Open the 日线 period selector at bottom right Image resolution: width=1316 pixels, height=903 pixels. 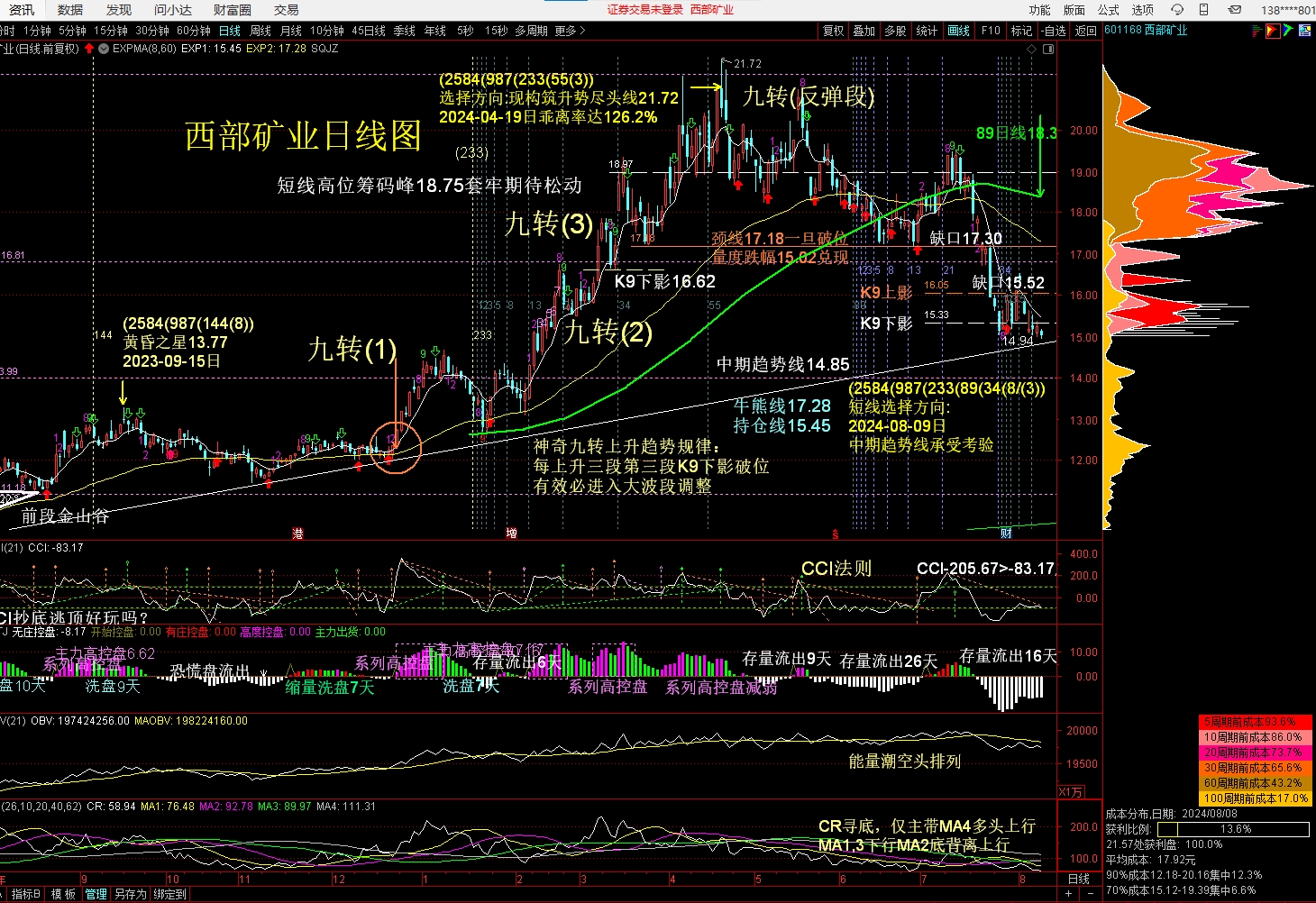pos(1078,879)
